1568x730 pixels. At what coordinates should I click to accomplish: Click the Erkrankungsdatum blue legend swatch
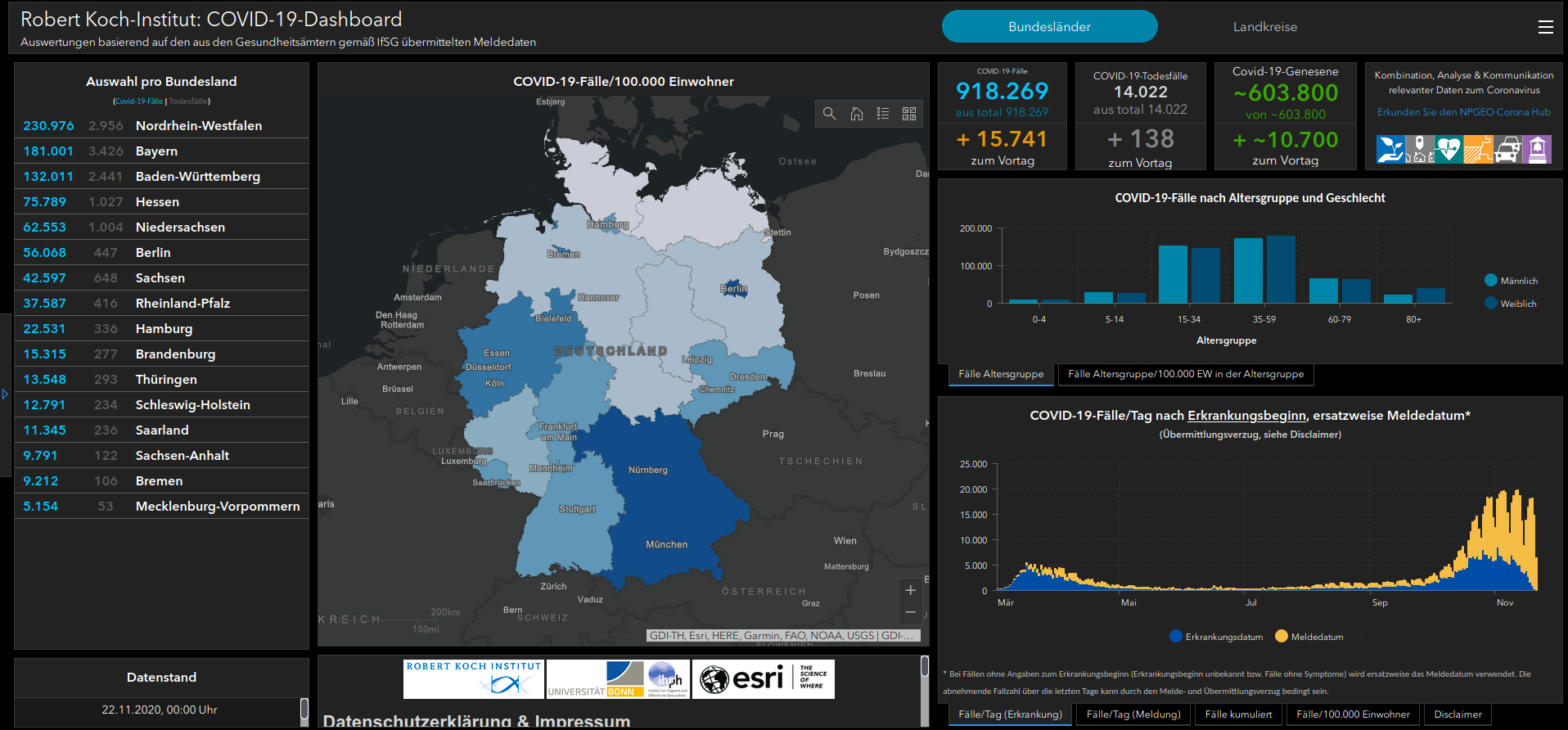(x=1176, y=637)
